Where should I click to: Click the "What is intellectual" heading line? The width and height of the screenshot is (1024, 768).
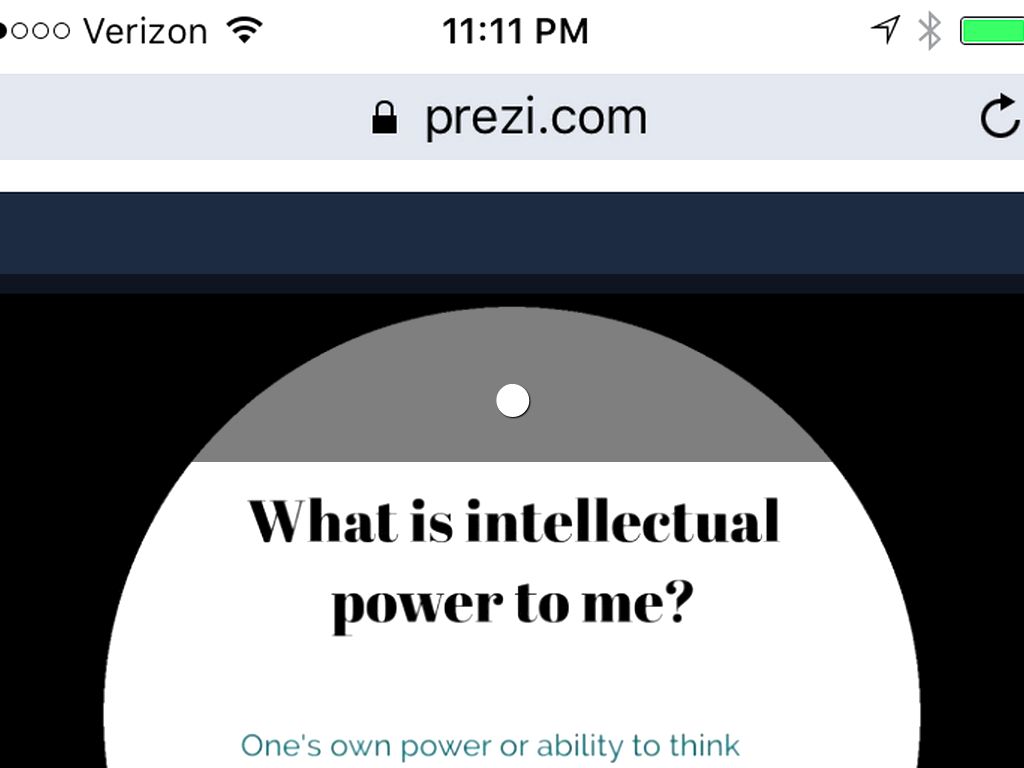pyautogui.click(x=513, y=520)
